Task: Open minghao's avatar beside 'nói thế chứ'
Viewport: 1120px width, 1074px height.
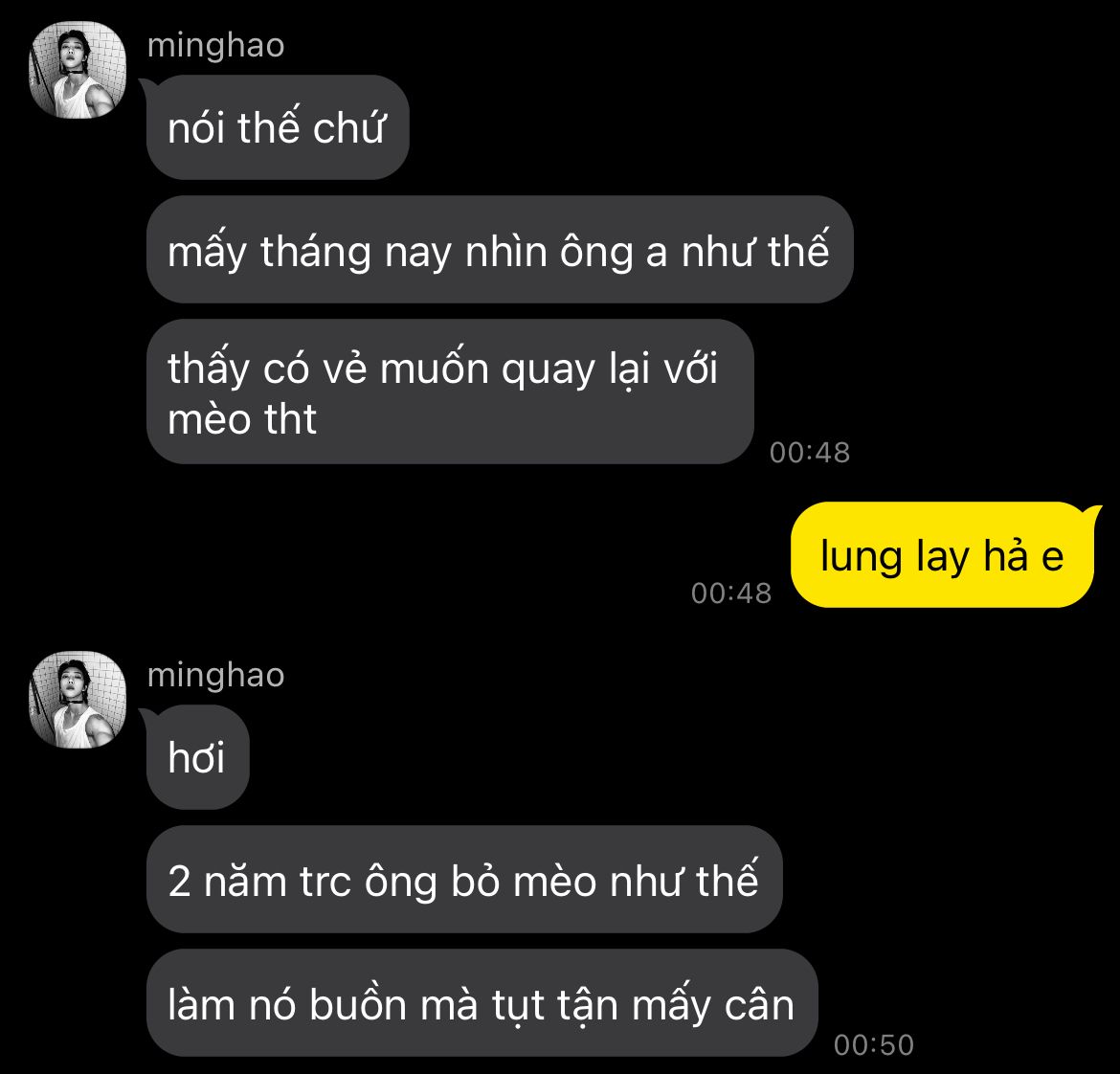Action: pos(78,69)
